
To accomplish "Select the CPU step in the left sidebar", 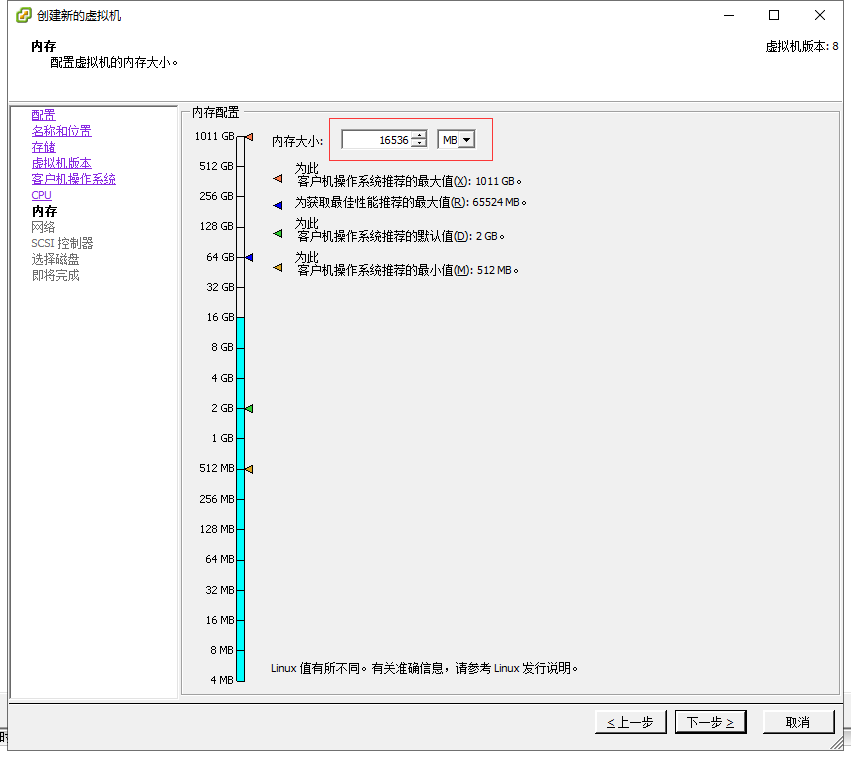I will pos(41,194).
